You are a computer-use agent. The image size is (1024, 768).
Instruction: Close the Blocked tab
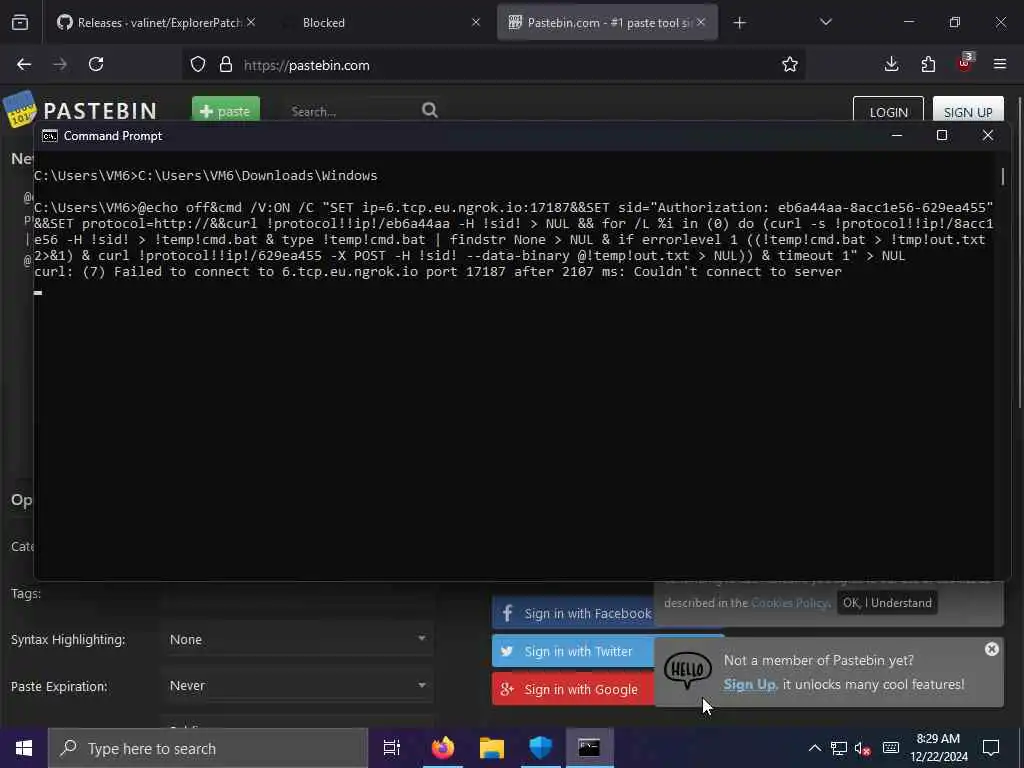[475, 22]
